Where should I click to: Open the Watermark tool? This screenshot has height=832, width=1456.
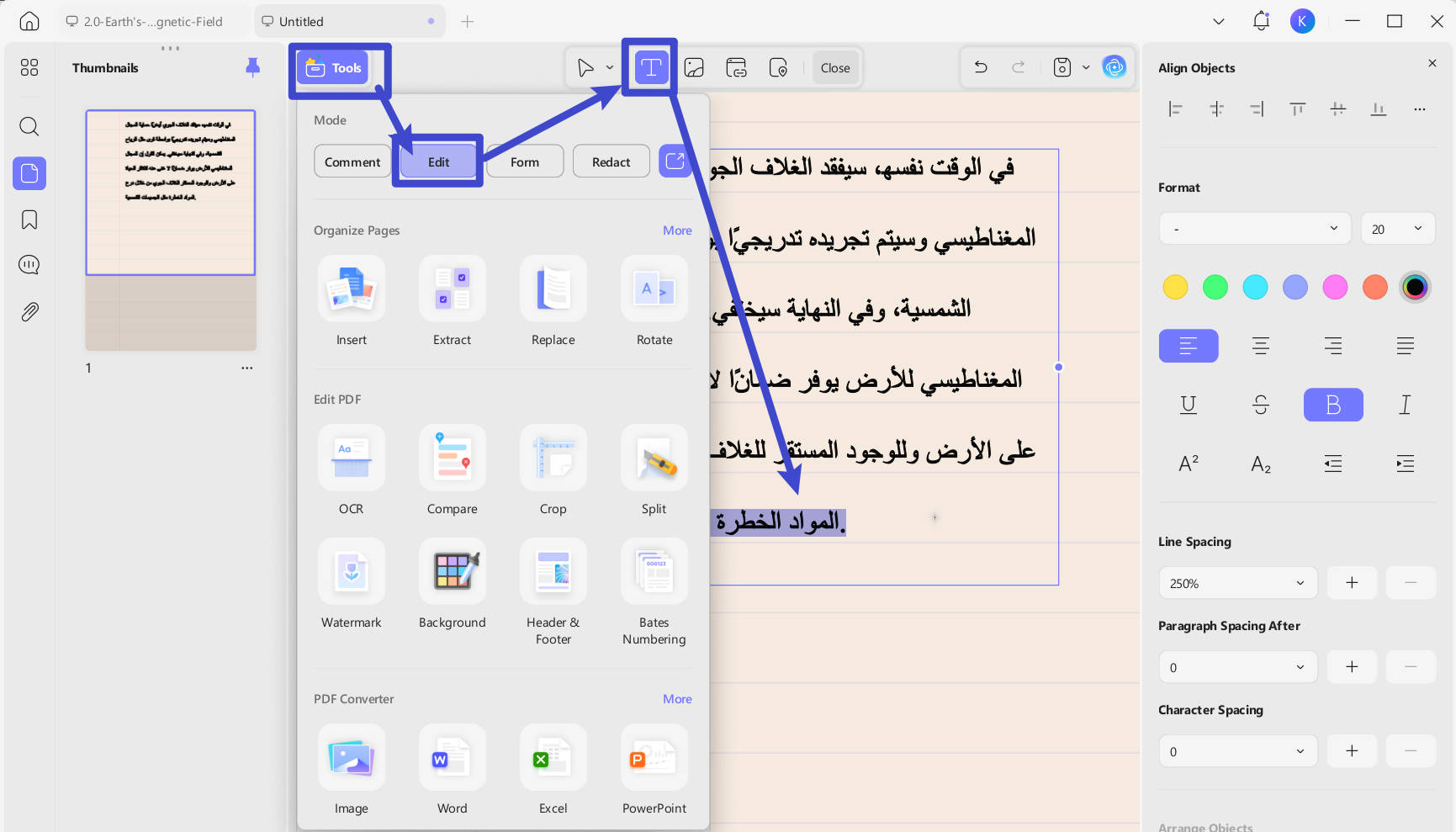[x=352, y=585]
